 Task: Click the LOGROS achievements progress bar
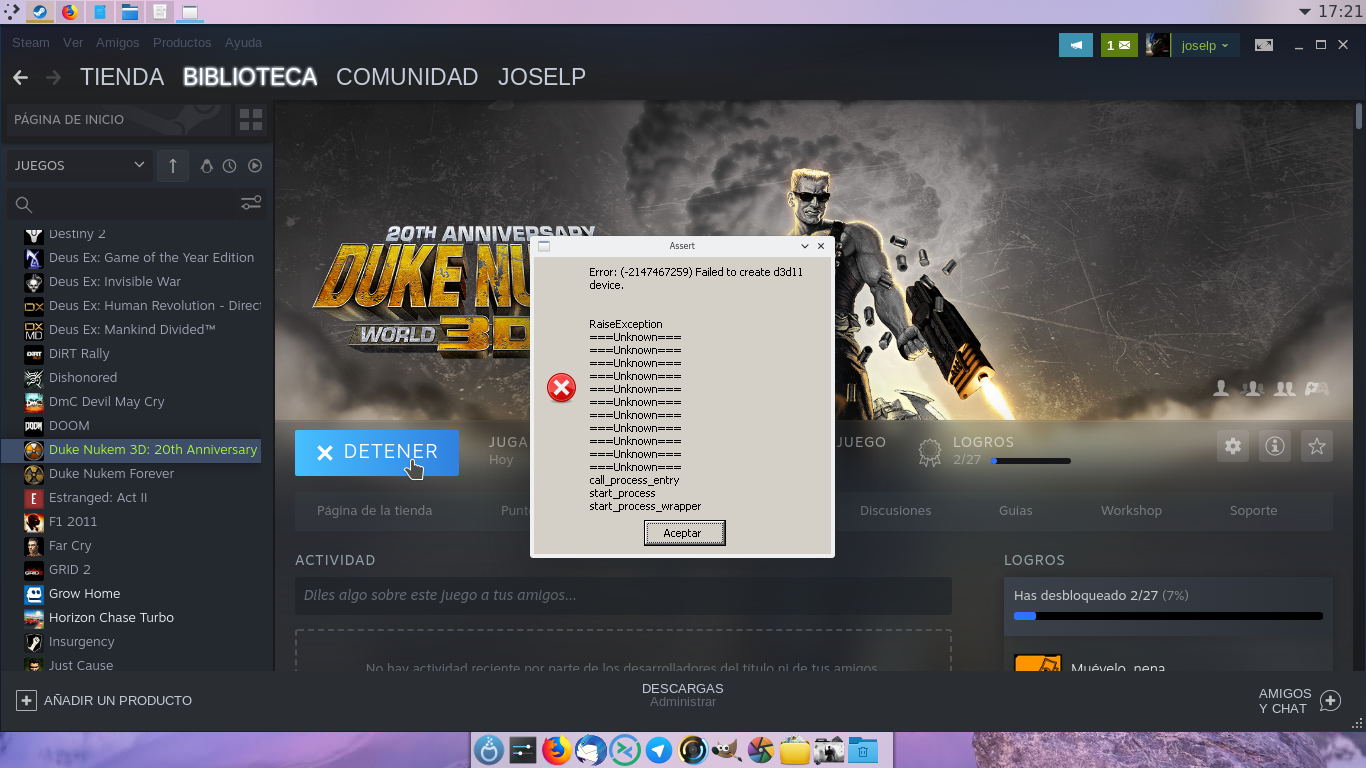coord(1031,461)
